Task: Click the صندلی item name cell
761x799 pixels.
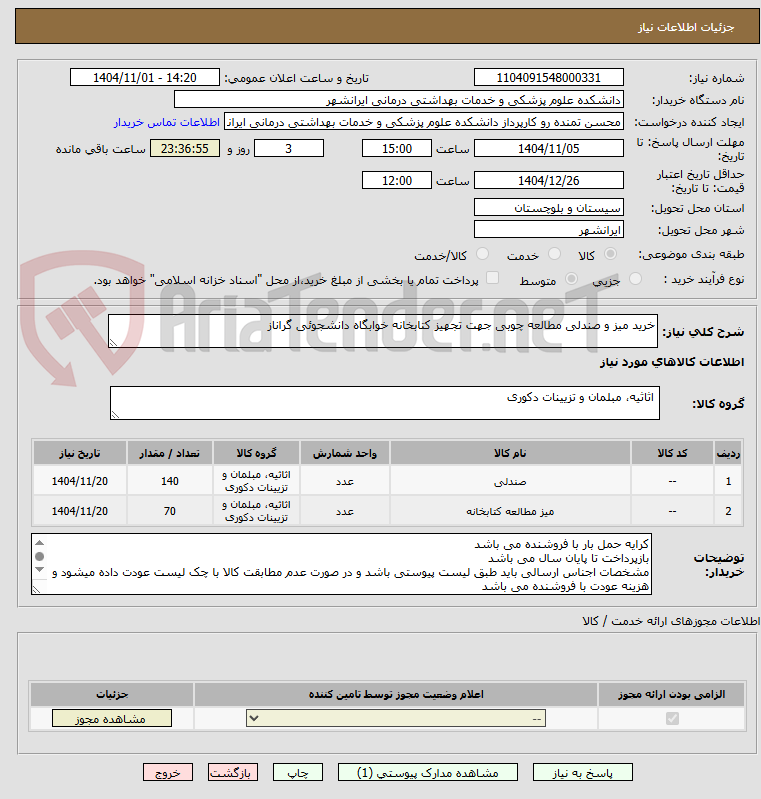Action: click(x=510, y=481)
